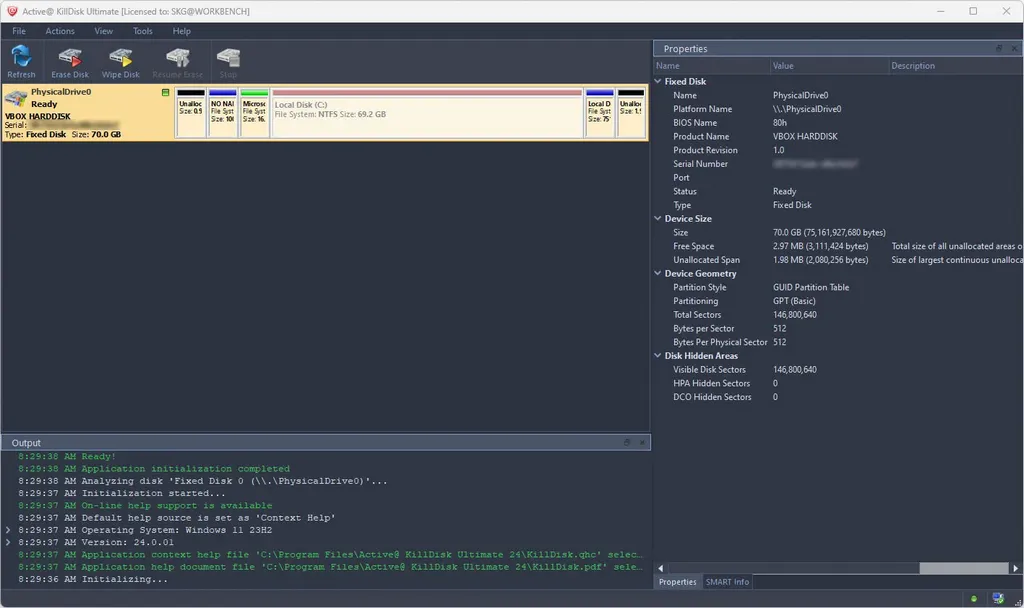Click the 'On-line help support is available' log line

point(145,505)
